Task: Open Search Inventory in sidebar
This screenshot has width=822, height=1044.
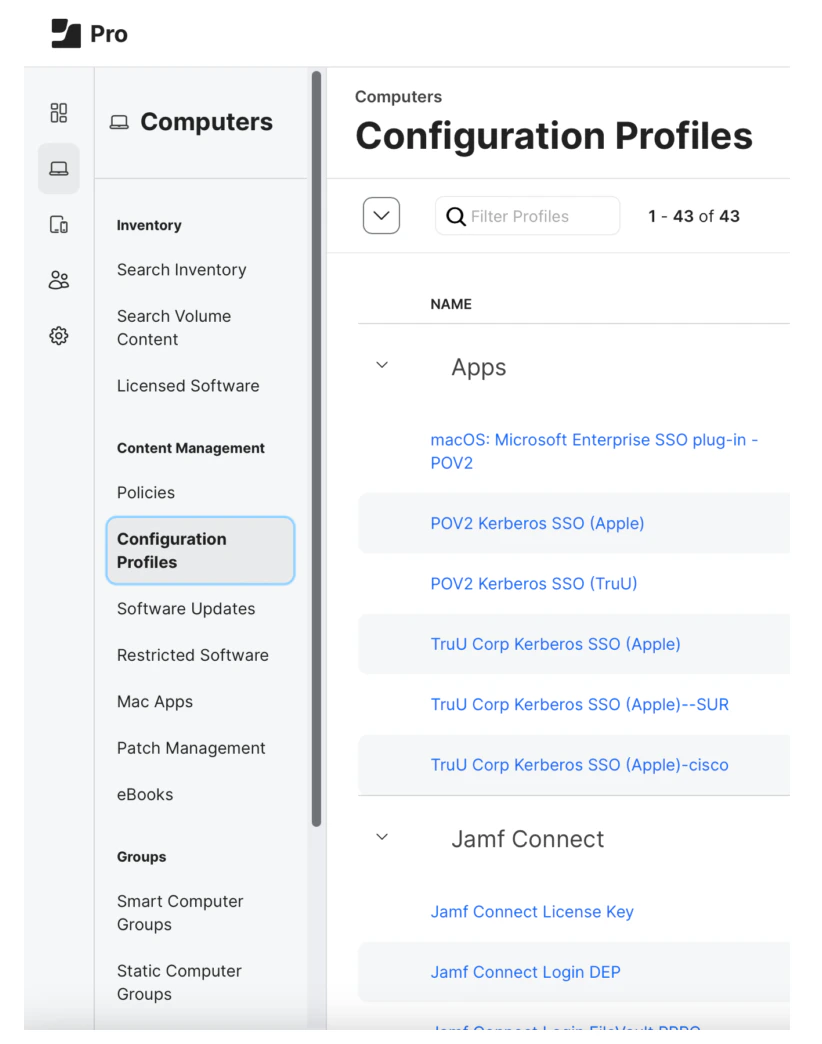Action: (x=182, y=270)
